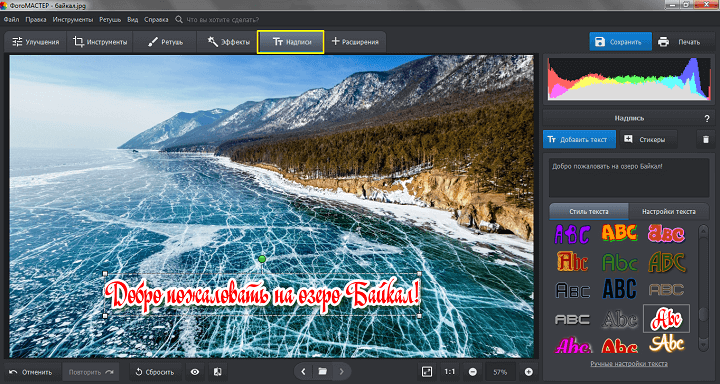Toggle the eye view-original icon

195,372
